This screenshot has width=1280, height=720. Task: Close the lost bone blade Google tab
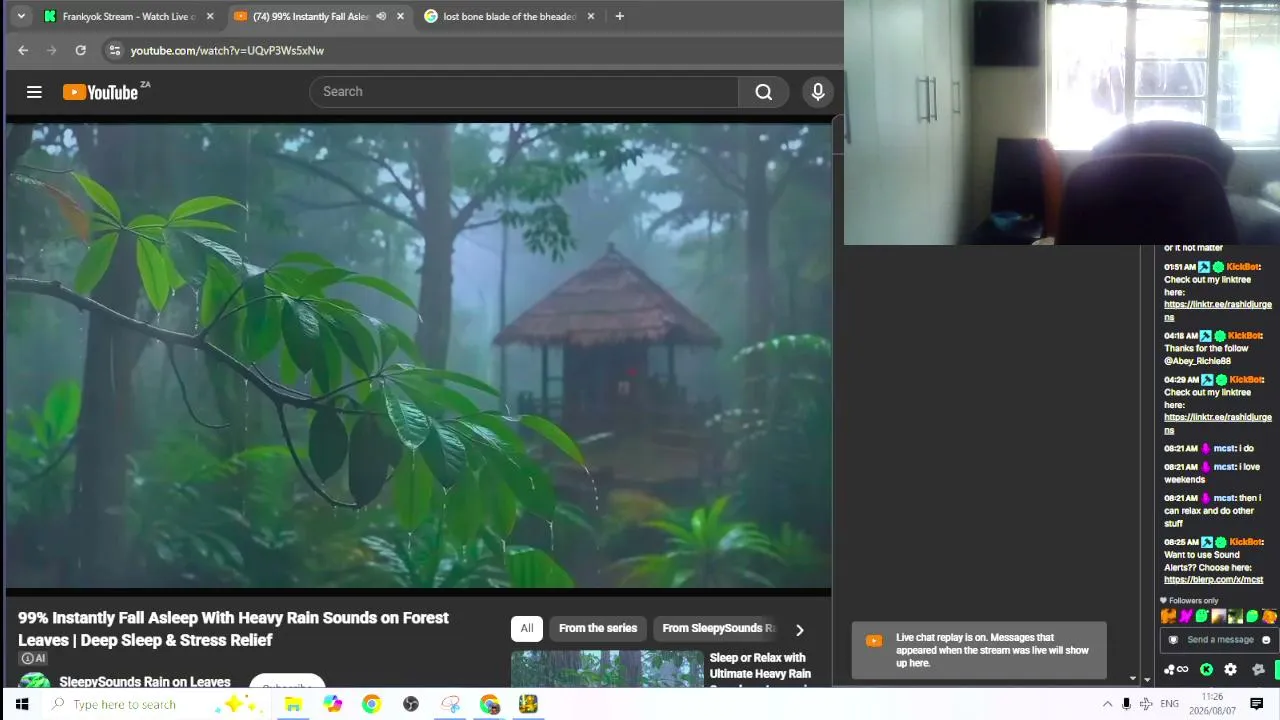pos(591,16)
